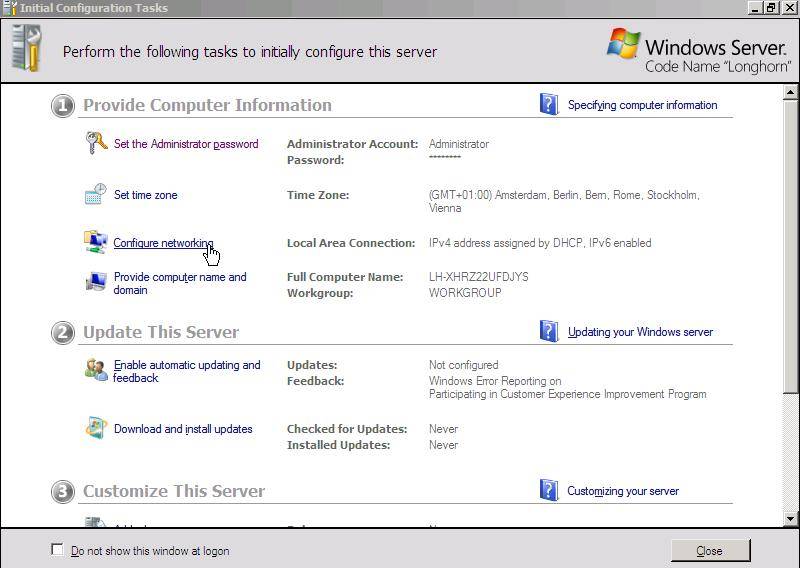Click the Time Zone label
Screen dimensions: 800x568
pyautogui.click(x=318, y=195)
